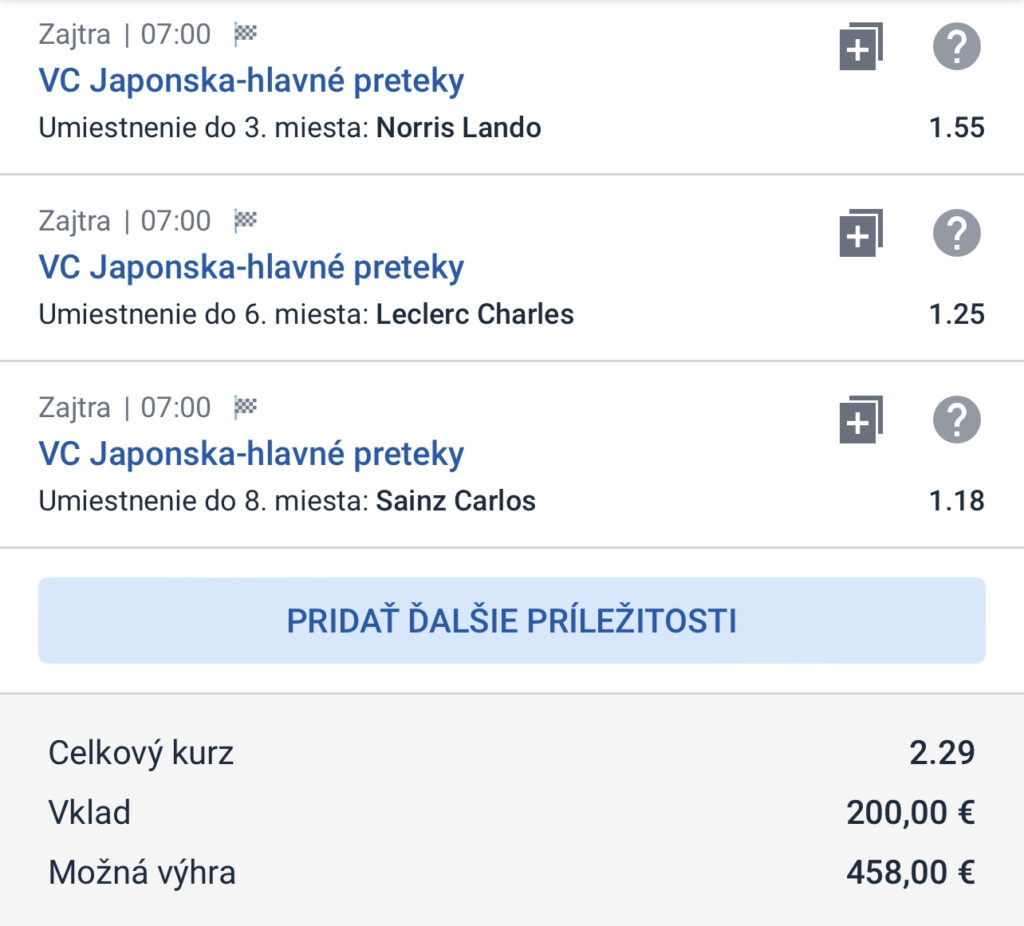The height and width of the screenshot is (926, 1024).
Task: Select the 1.25 odds for Leclerc Charles
Action: click(x=957, y=315)
